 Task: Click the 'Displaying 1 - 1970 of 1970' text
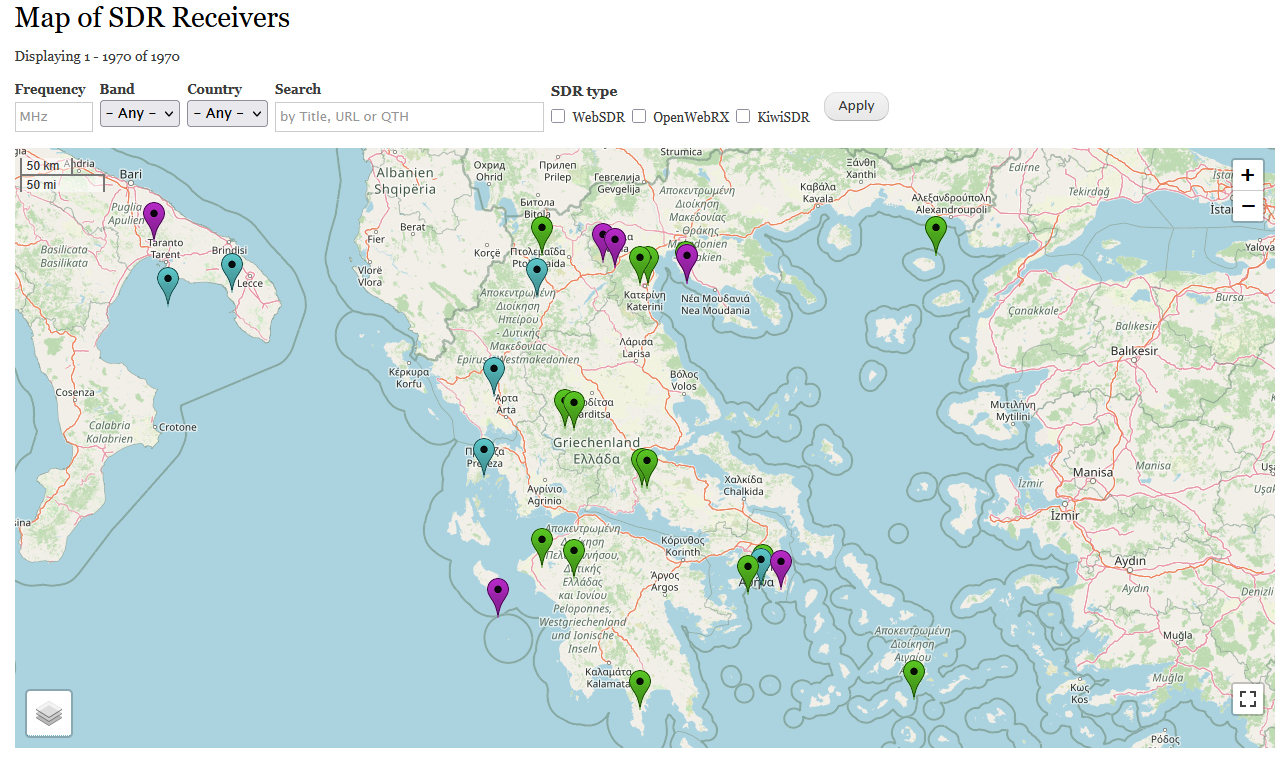(97, 57)
